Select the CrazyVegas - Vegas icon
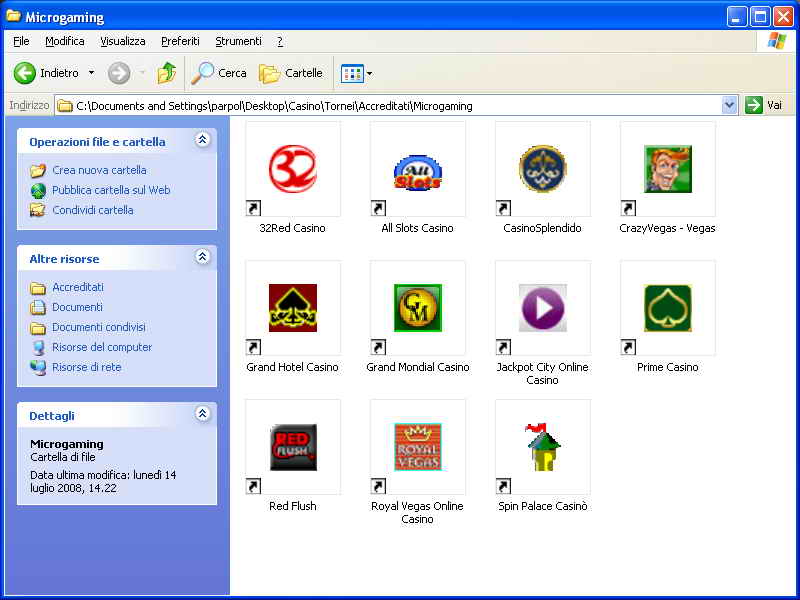 (668, 169)
